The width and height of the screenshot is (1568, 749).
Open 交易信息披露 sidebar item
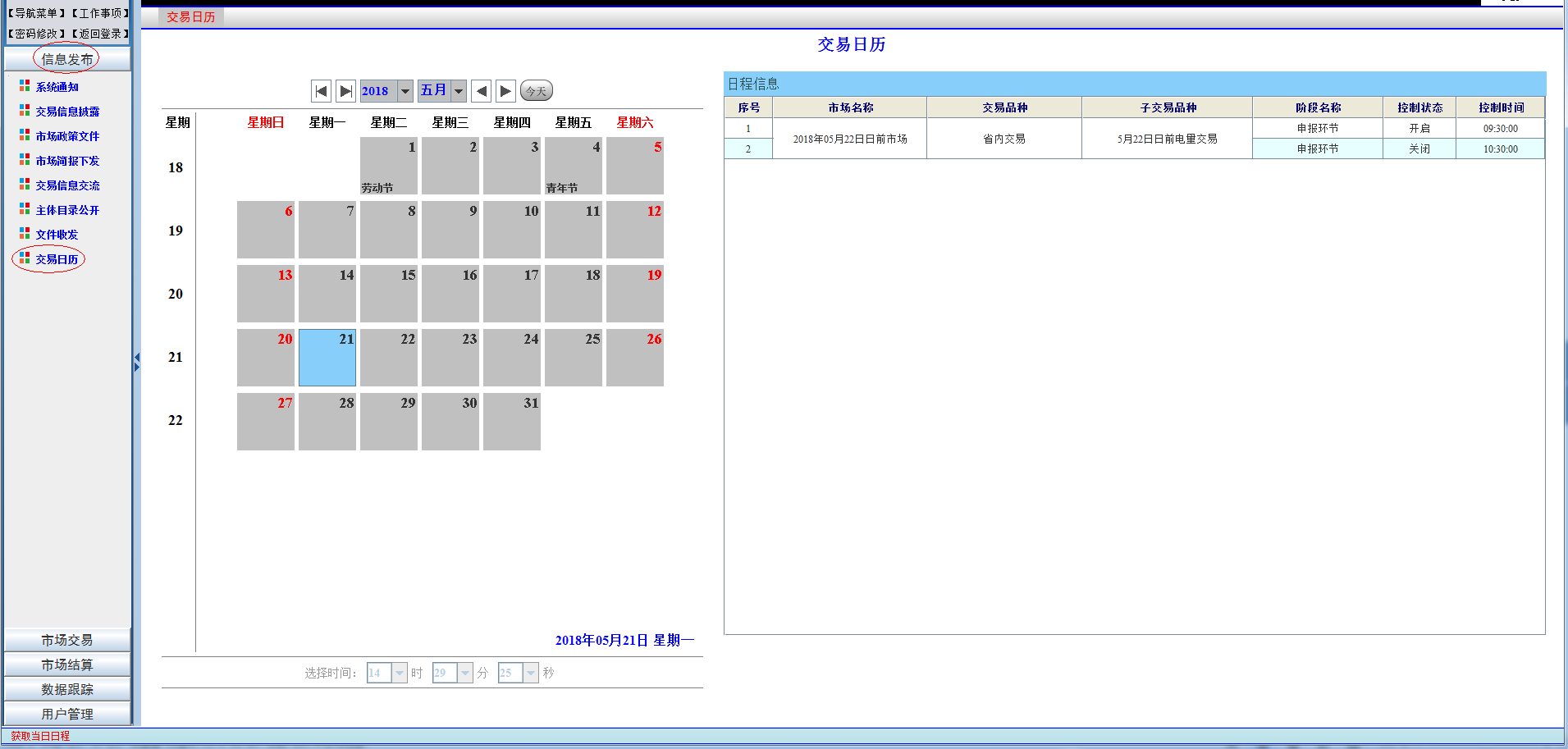coord(67,112)
